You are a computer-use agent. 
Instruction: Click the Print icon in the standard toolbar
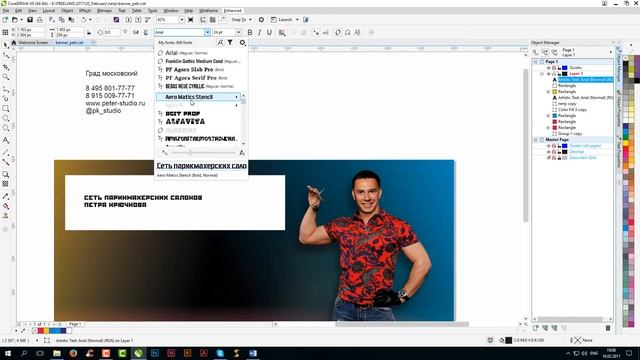[x=40, y=20]
